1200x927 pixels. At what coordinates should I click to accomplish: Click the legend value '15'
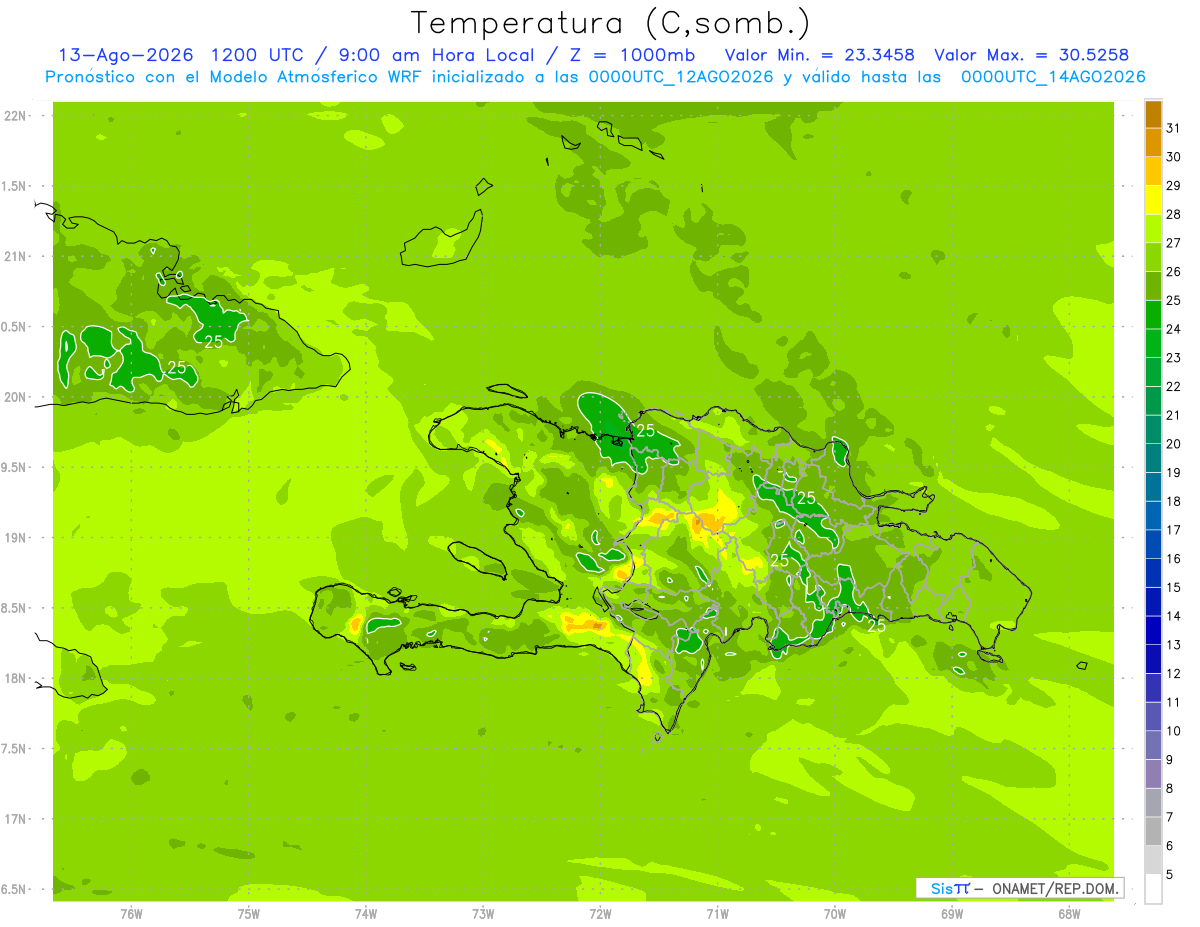point(1173,587)
